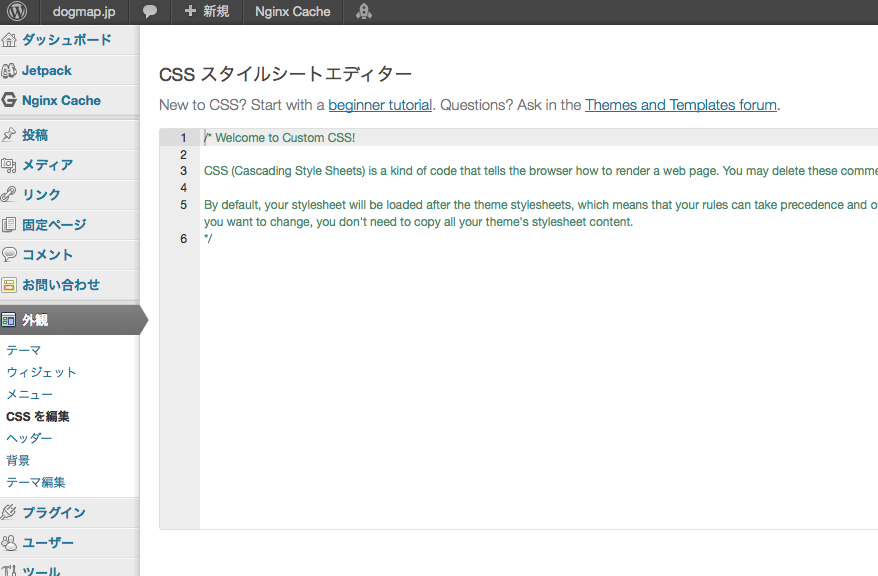Open the dogmap.jp site menu

84,12
